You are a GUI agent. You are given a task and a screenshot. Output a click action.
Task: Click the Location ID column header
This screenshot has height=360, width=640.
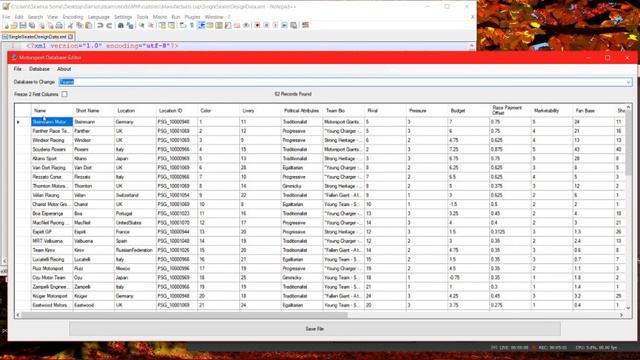tap(177, 111)
